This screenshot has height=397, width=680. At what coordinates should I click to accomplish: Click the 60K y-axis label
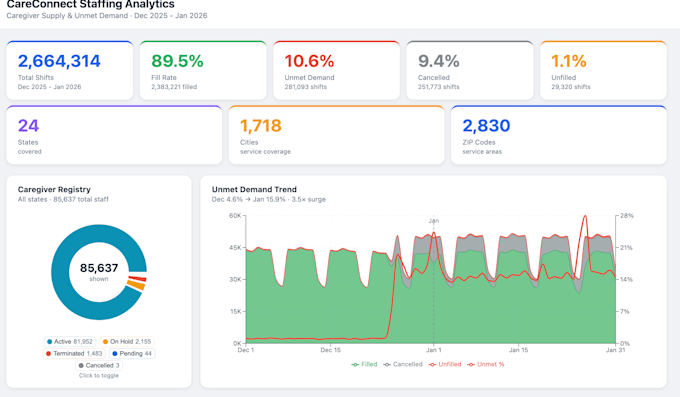tap(235, 216)
